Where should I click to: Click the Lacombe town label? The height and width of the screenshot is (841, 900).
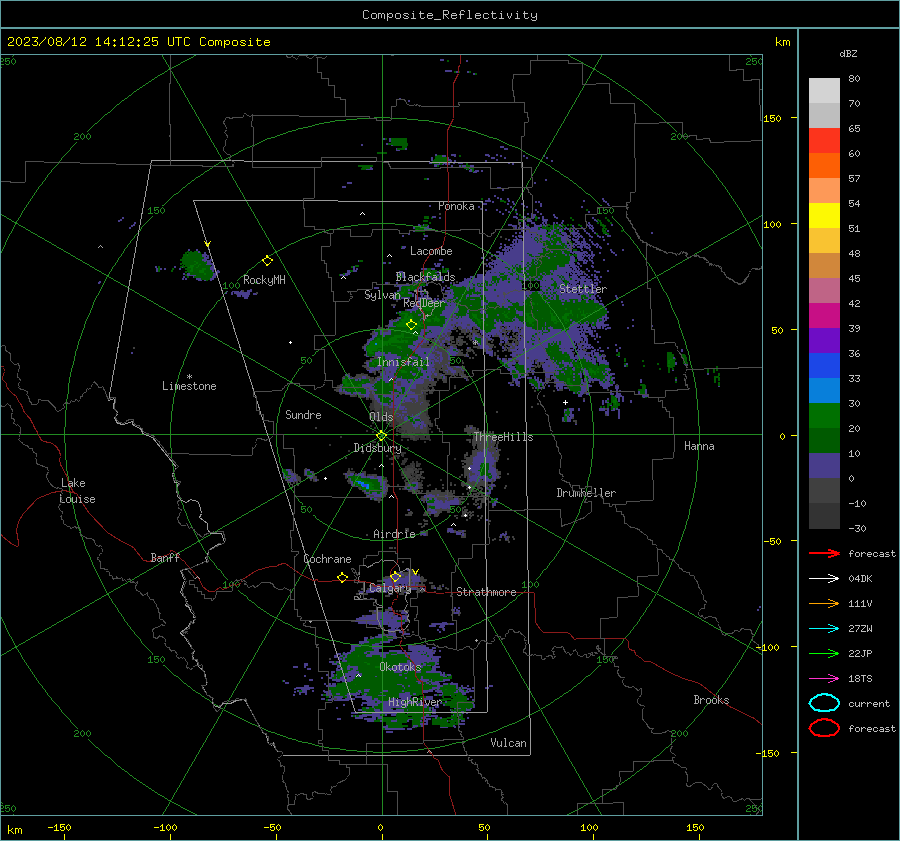[x=431, y=251]
